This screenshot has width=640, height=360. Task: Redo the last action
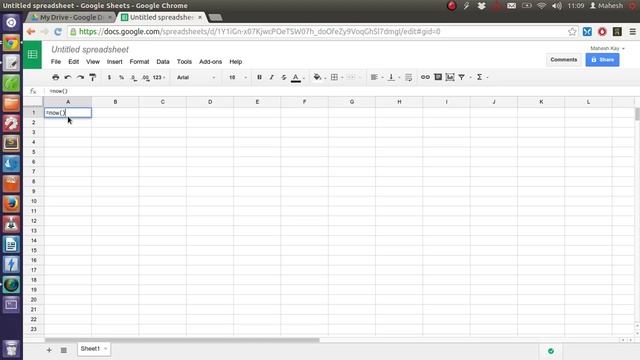pyautogui.click(x=80, y=77)
